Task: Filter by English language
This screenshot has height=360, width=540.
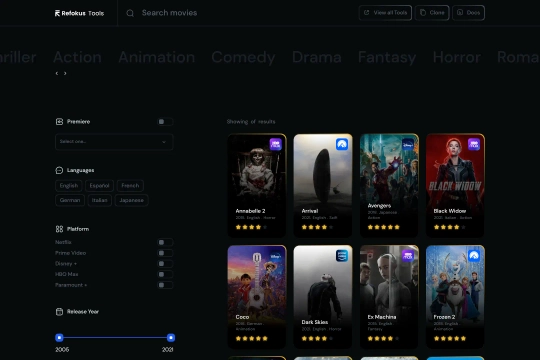Action: pos(69,186)
